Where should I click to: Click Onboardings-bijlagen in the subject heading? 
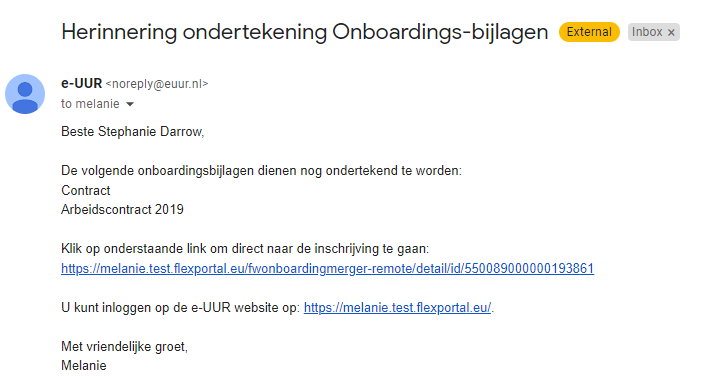point(440,32)
